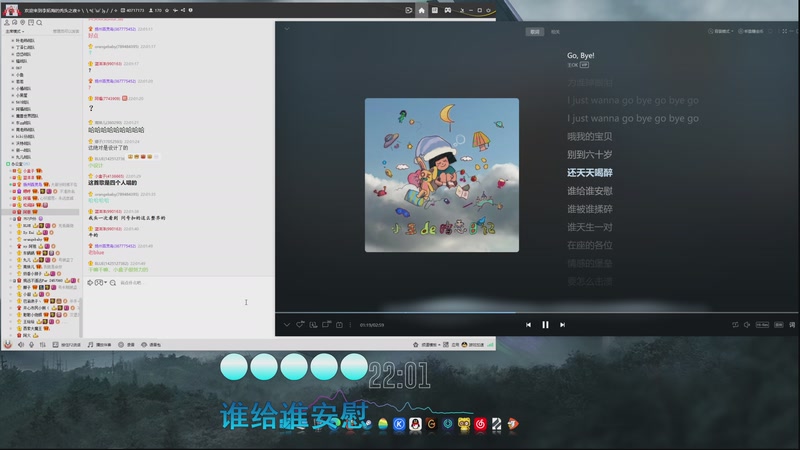Open the yellow bear icon in dock
Viewport: 800px width, 450px height.
point(464,424)
